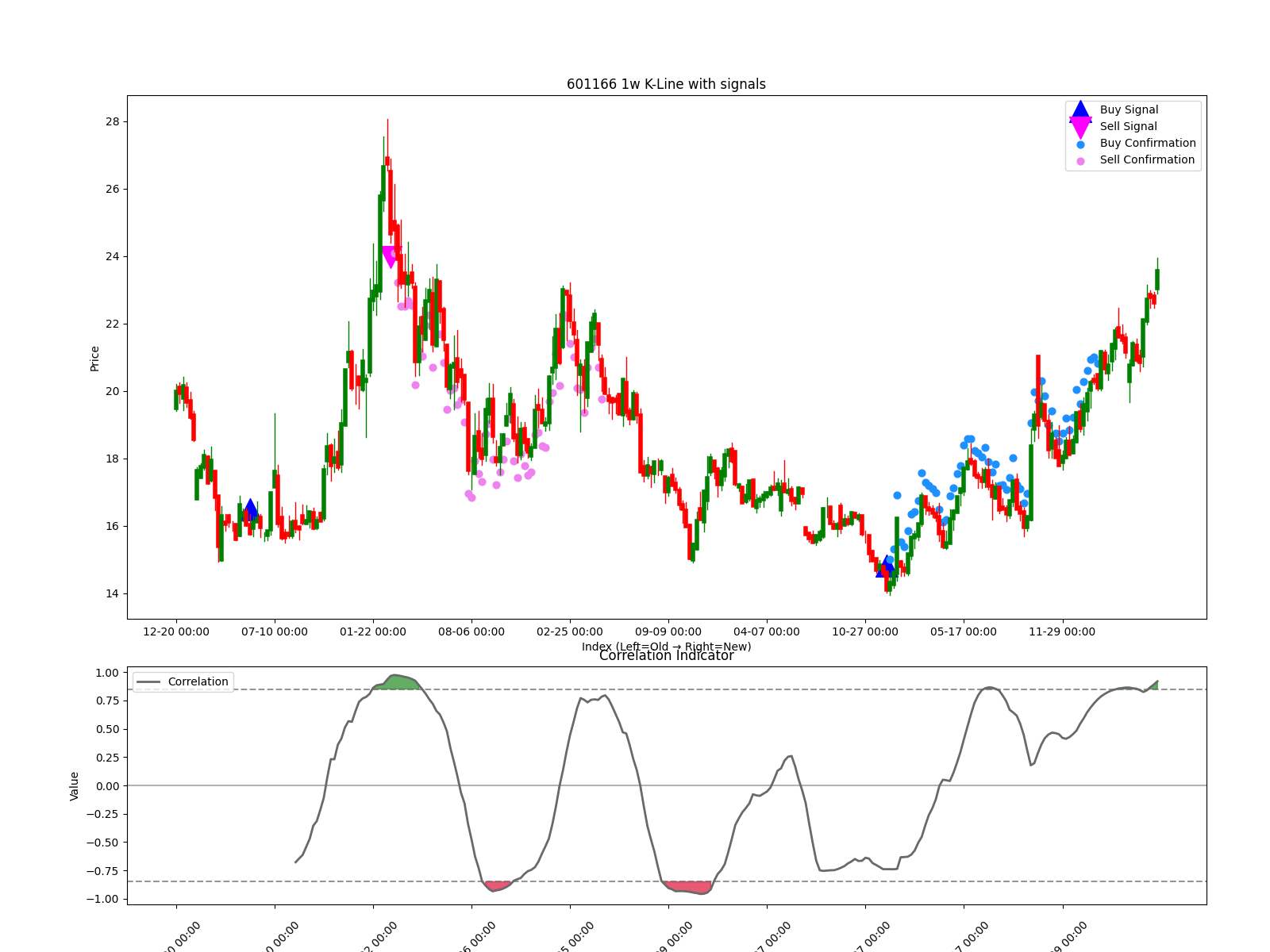This screenshot has height=952, width=1270.
Task: Click the correlation axis tick label '−0.75'
Action: tap(103, 870)
